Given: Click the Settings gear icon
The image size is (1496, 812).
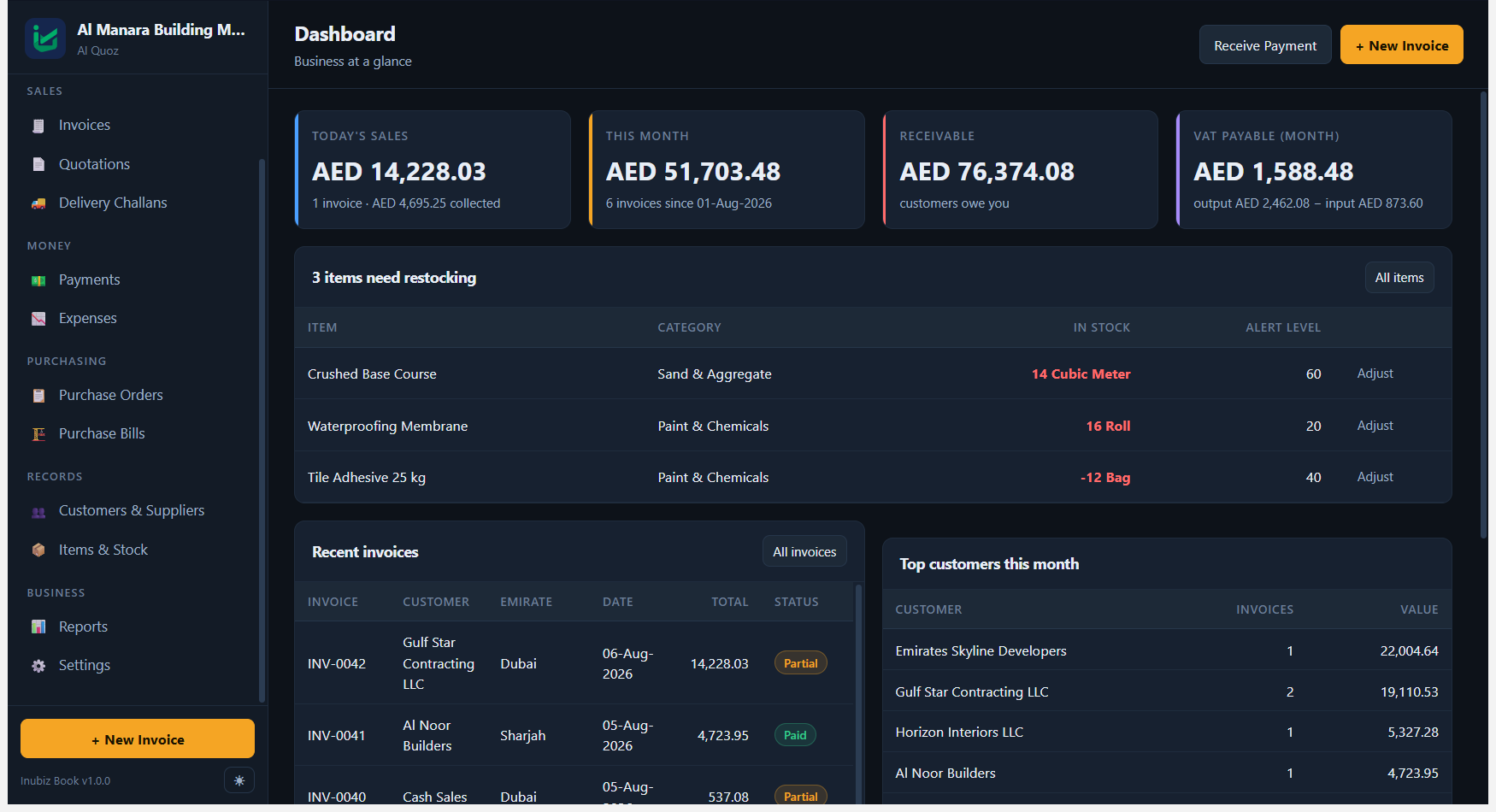Looking at the screenshot, I should click(38, 666).
